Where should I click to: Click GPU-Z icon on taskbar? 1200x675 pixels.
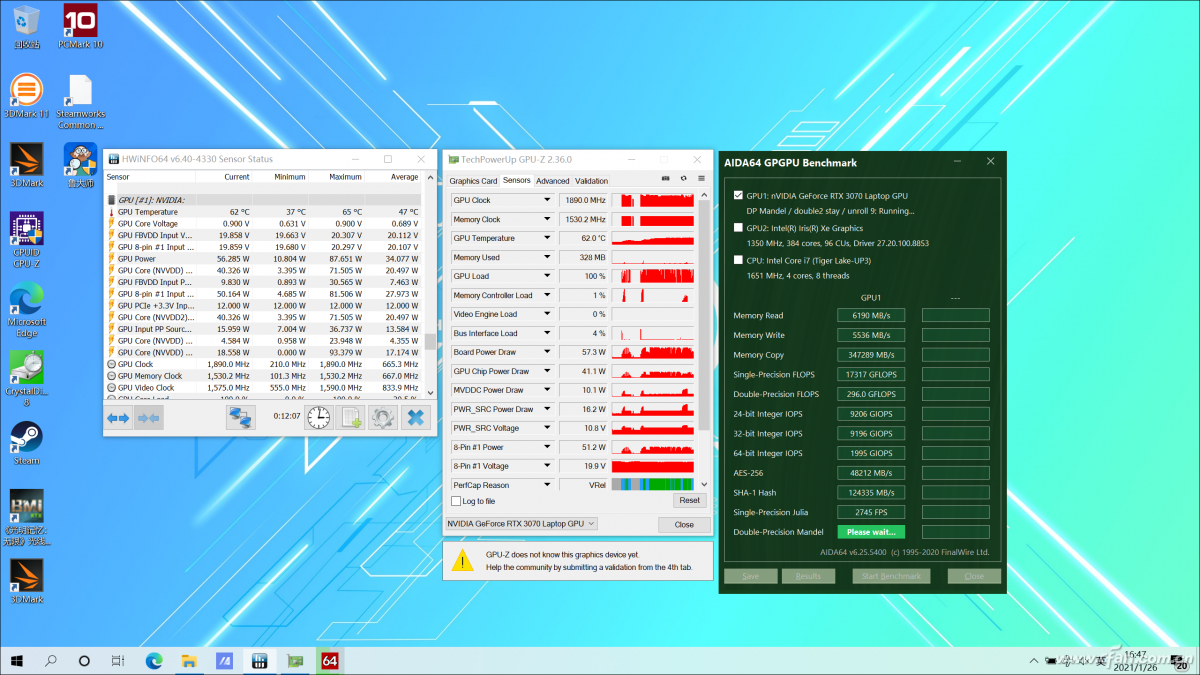(x=295, y=661)
